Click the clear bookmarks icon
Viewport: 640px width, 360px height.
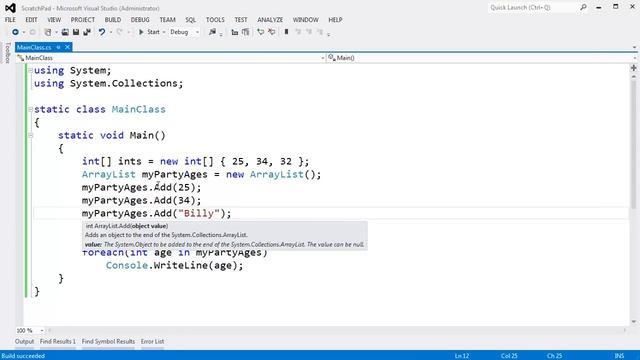coord(320,32)
